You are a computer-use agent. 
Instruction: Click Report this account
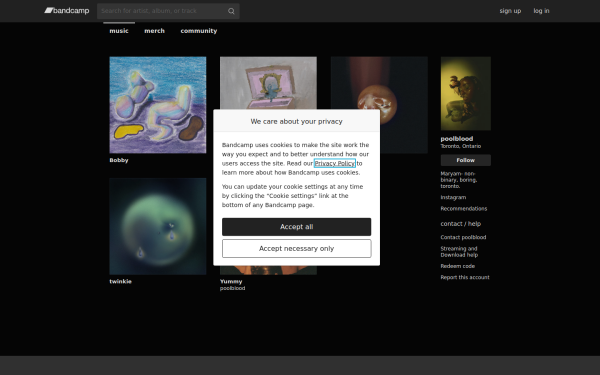pyautogui.click(x=465, y=277)
